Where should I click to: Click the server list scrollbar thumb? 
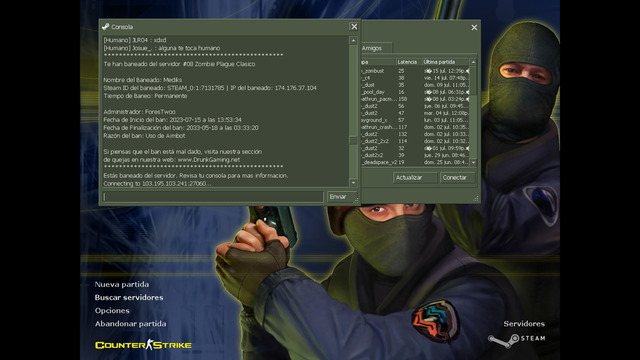click(x=473, y=80)
